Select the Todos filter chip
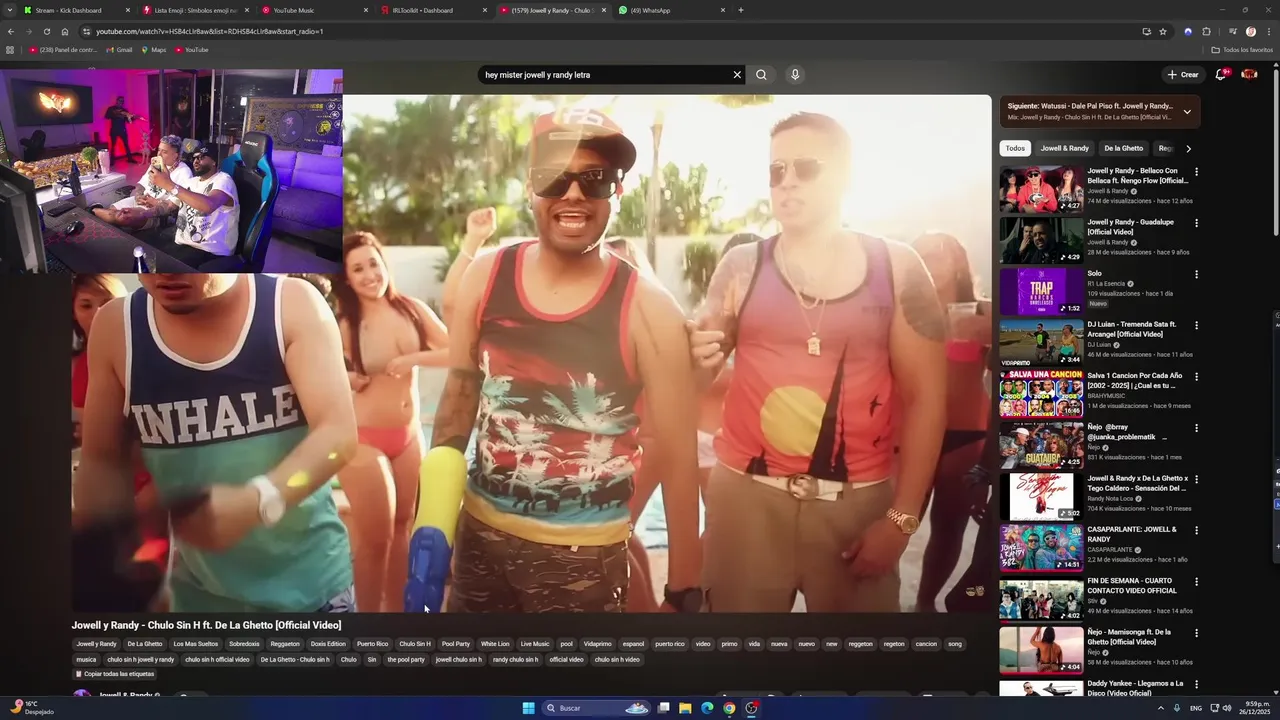Image resolution: width=1280 pixels, height=720 pixels. [1015, 148]
